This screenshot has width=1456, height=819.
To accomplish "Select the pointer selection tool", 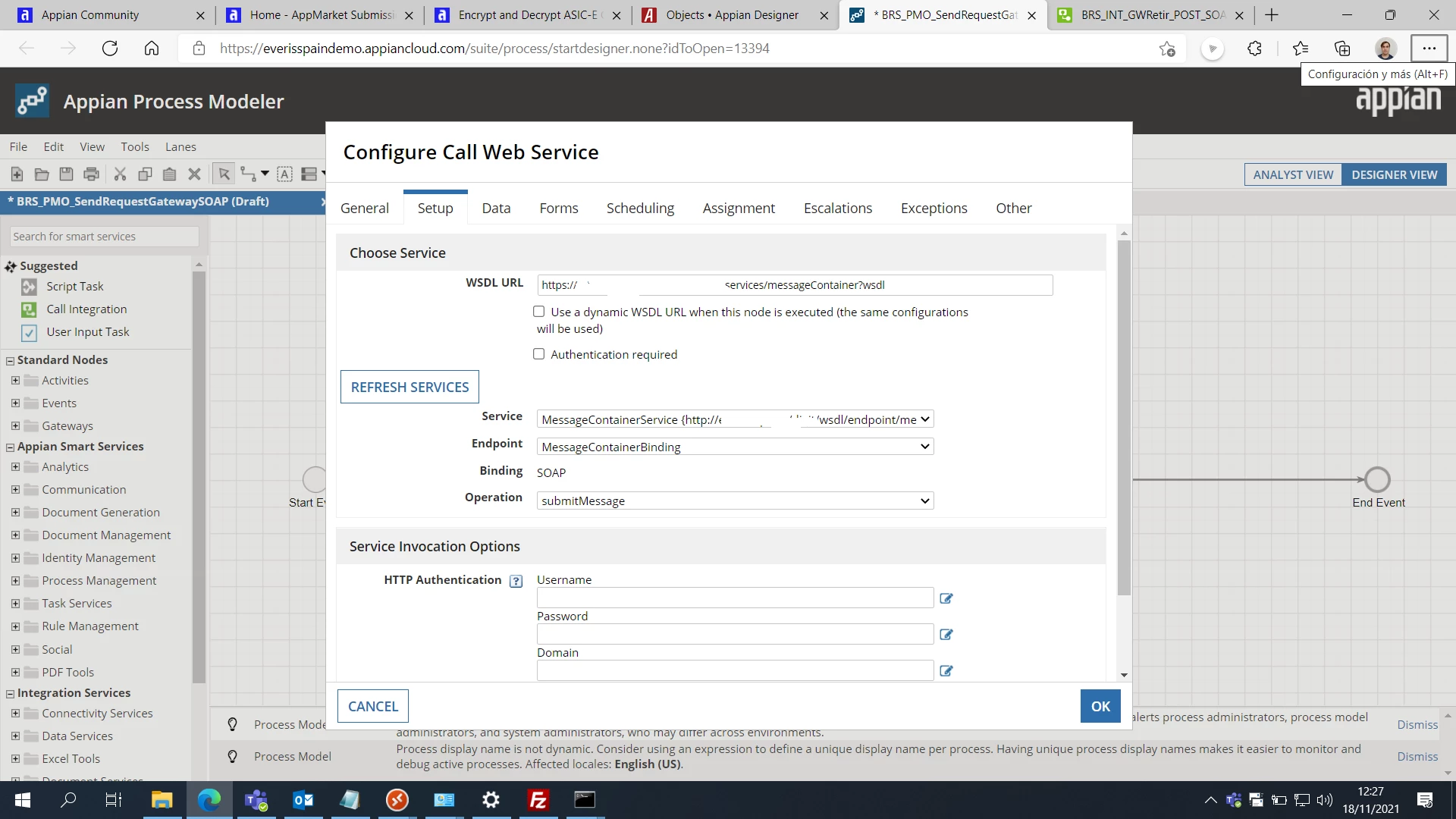I will point(224,174).
